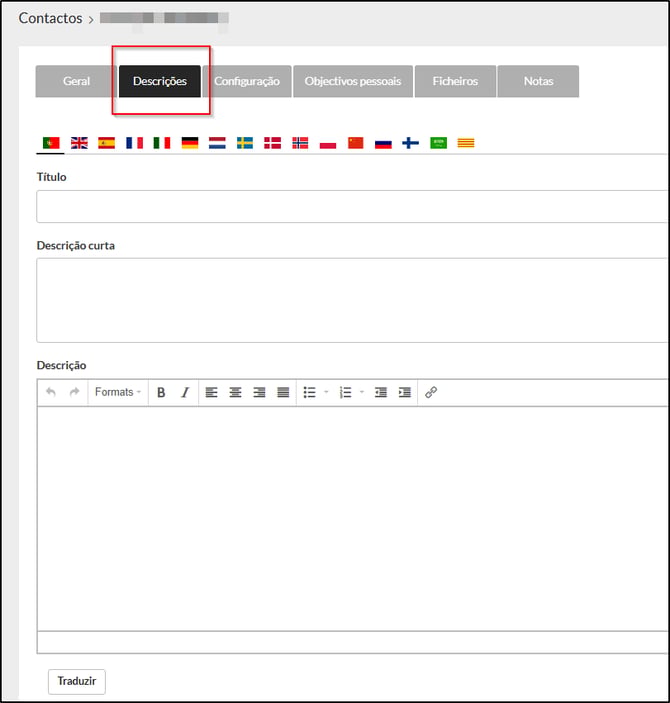This screenshot has width=670, height=703.
Task: Insert a link with the chain icon
Action: coord(431,393)
